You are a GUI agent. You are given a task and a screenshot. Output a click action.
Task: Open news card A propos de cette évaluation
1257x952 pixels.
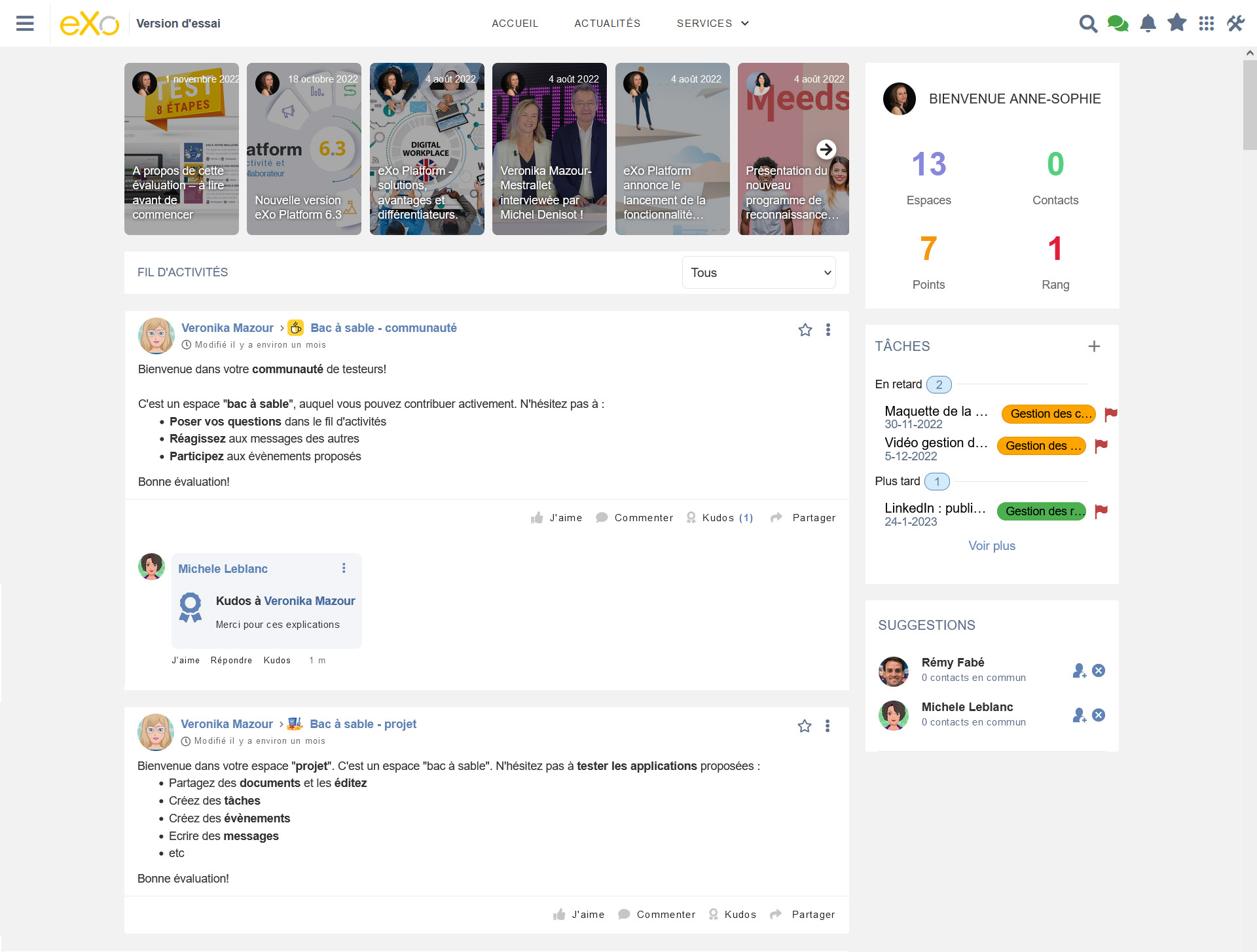181,149
